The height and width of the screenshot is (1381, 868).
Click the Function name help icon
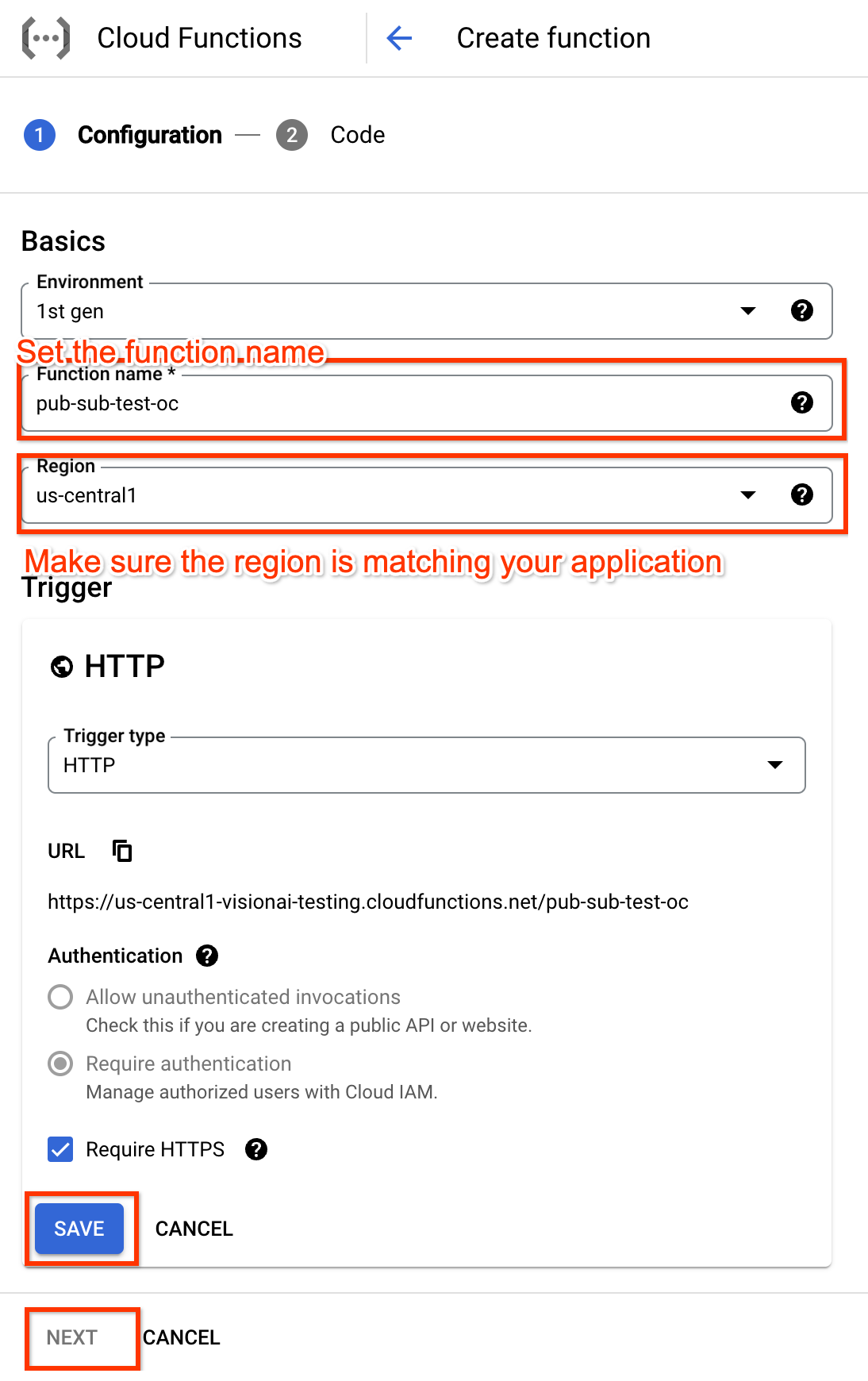[x=802, y=402]
